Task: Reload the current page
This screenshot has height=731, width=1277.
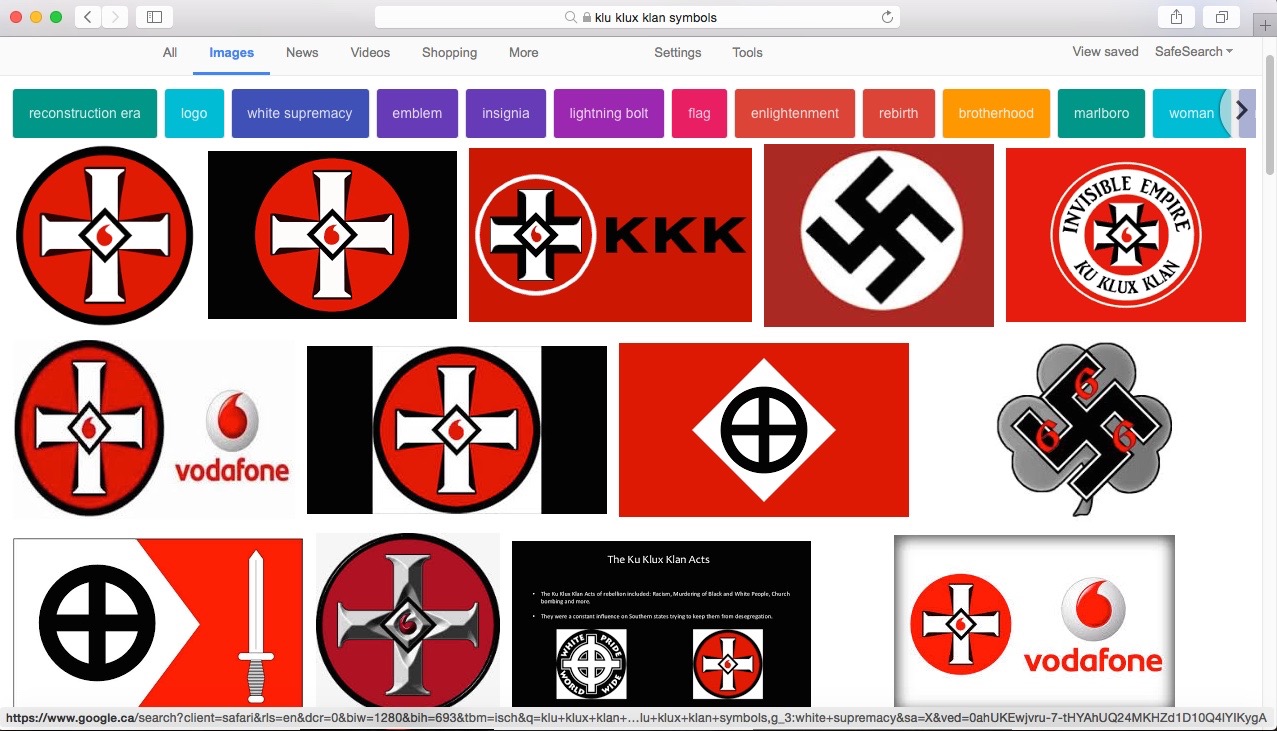Action: point(886,17)
